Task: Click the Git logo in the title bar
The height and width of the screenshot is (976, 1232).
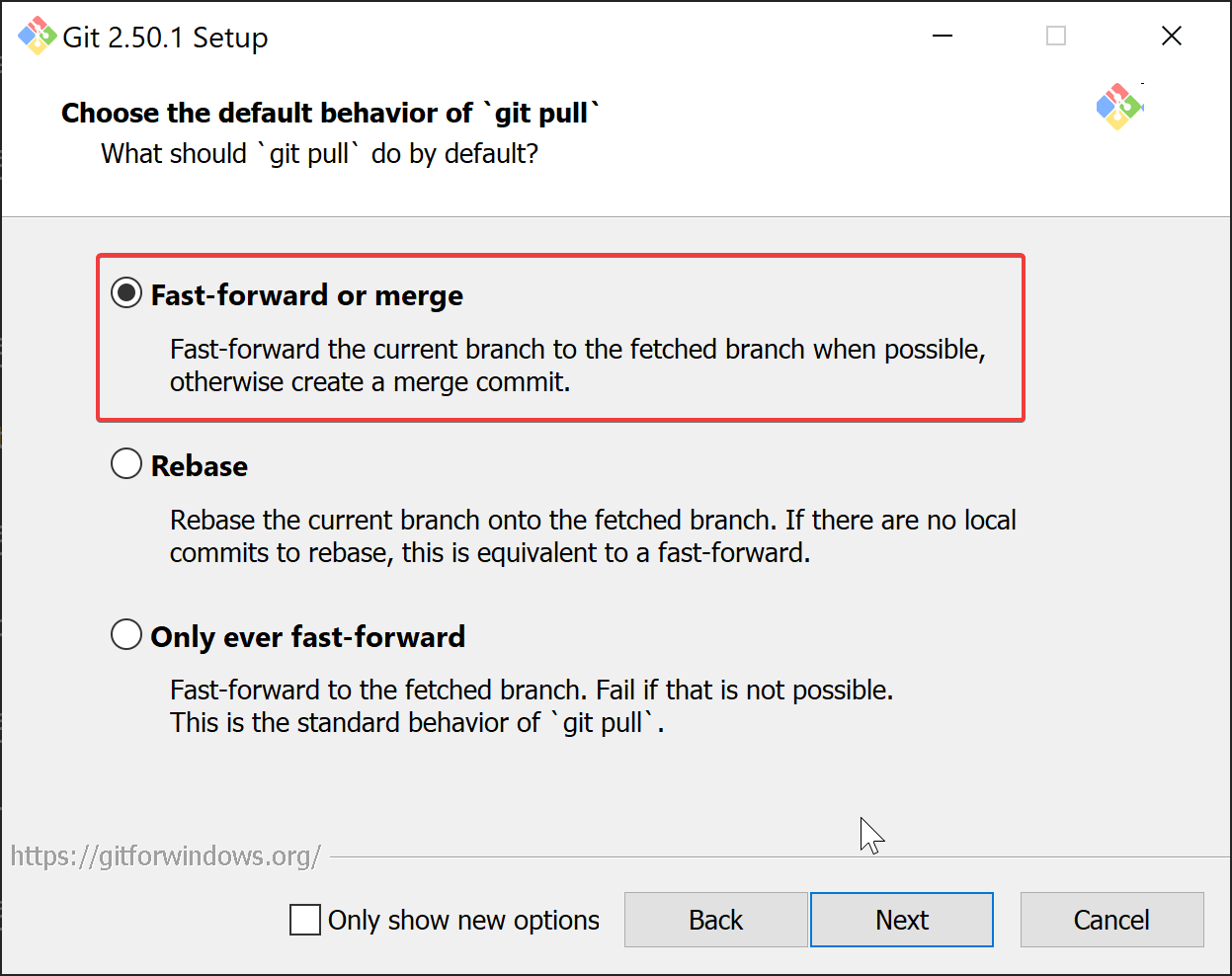Action: [38, 37]
